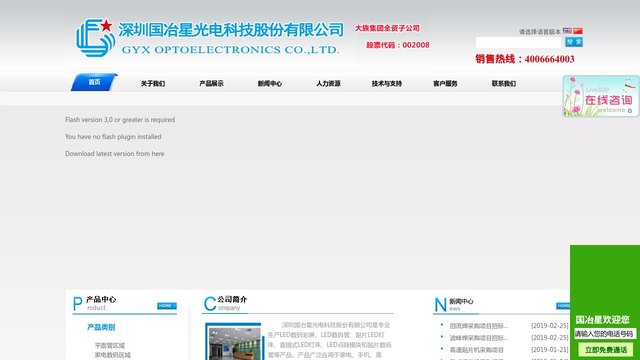Click the blue 搜索 search button

[573, 42]
